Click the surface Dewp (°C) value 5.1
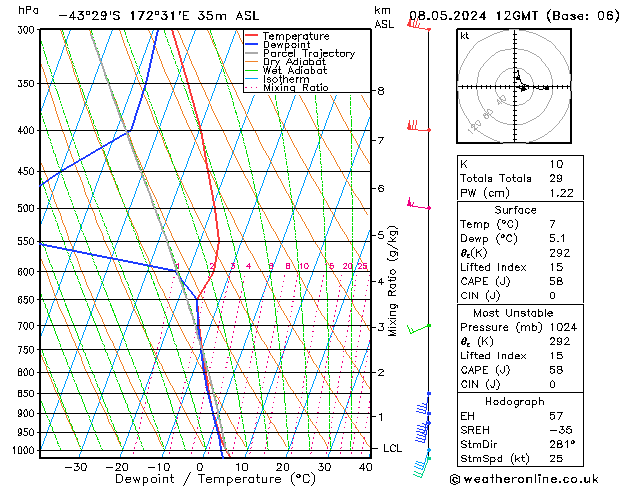 pos(558,239)
